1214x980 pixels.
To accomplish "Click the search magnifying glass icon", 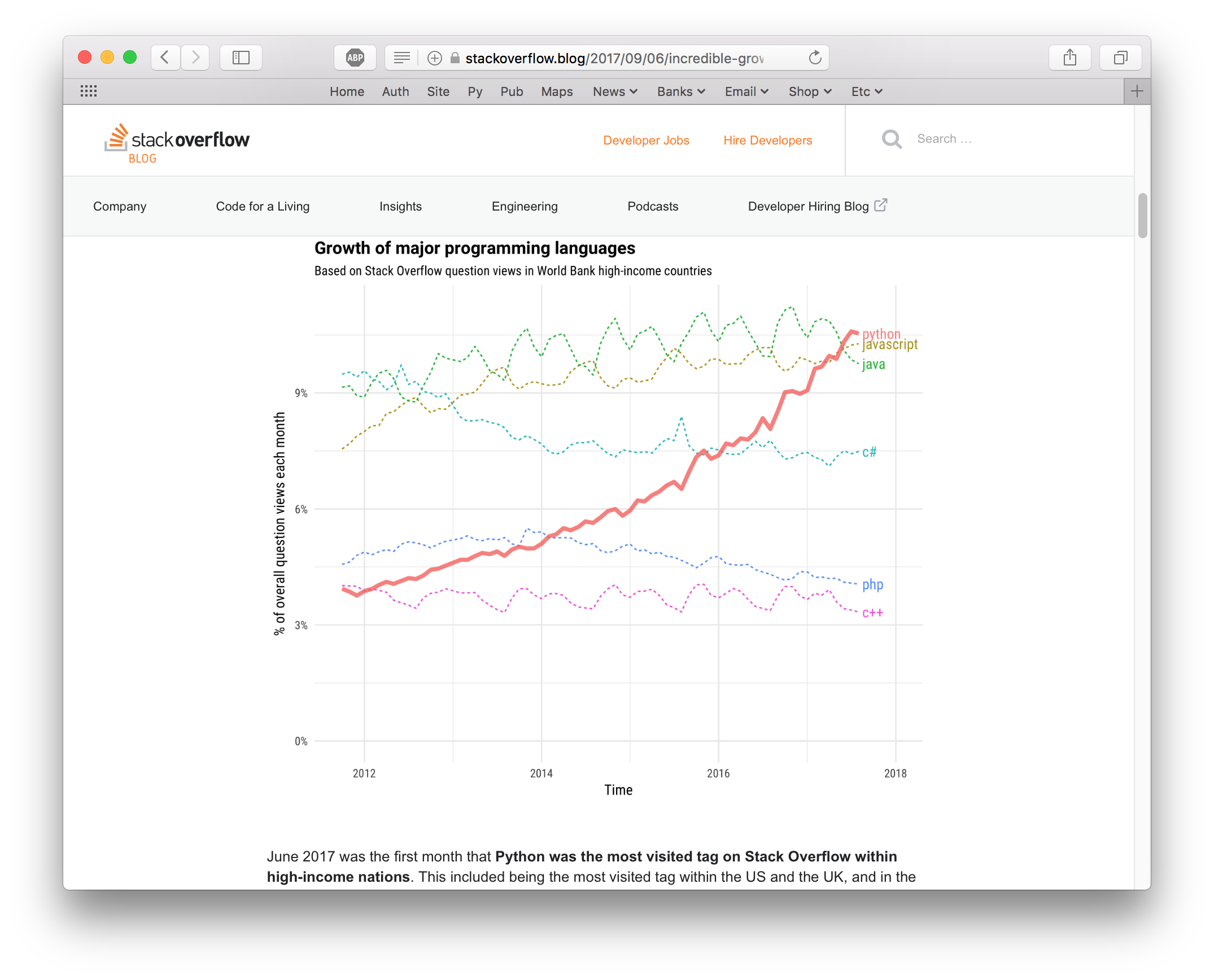I will click(x=892, y=139).
